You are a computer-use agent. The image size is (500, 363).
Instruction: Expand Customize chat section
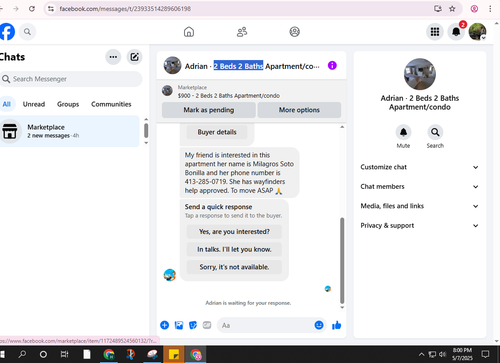(x=419, y=167)
